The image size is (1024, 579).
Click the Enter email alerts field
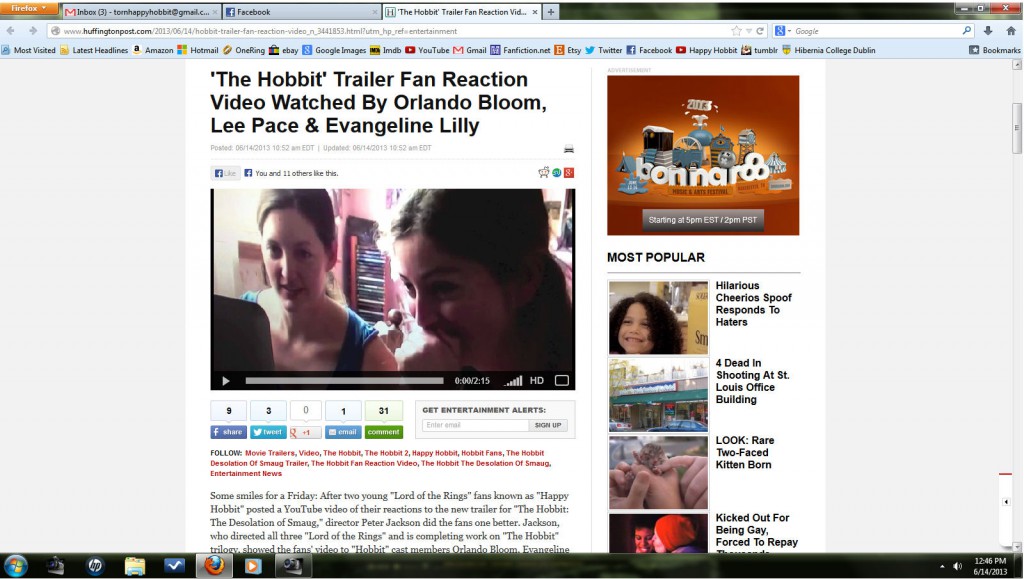click(x=475, y=425)
